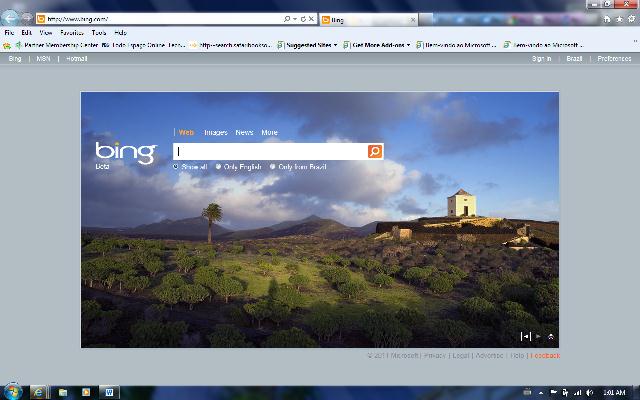Click the browser Back arrow button
The width and height of the screenshot is (640, 400).
11,18
